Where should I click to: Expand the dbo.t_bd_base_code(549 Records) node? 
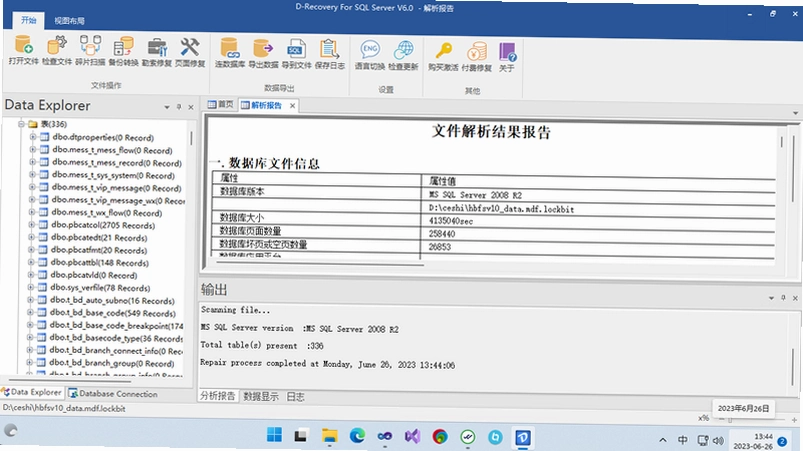(31, 312)
